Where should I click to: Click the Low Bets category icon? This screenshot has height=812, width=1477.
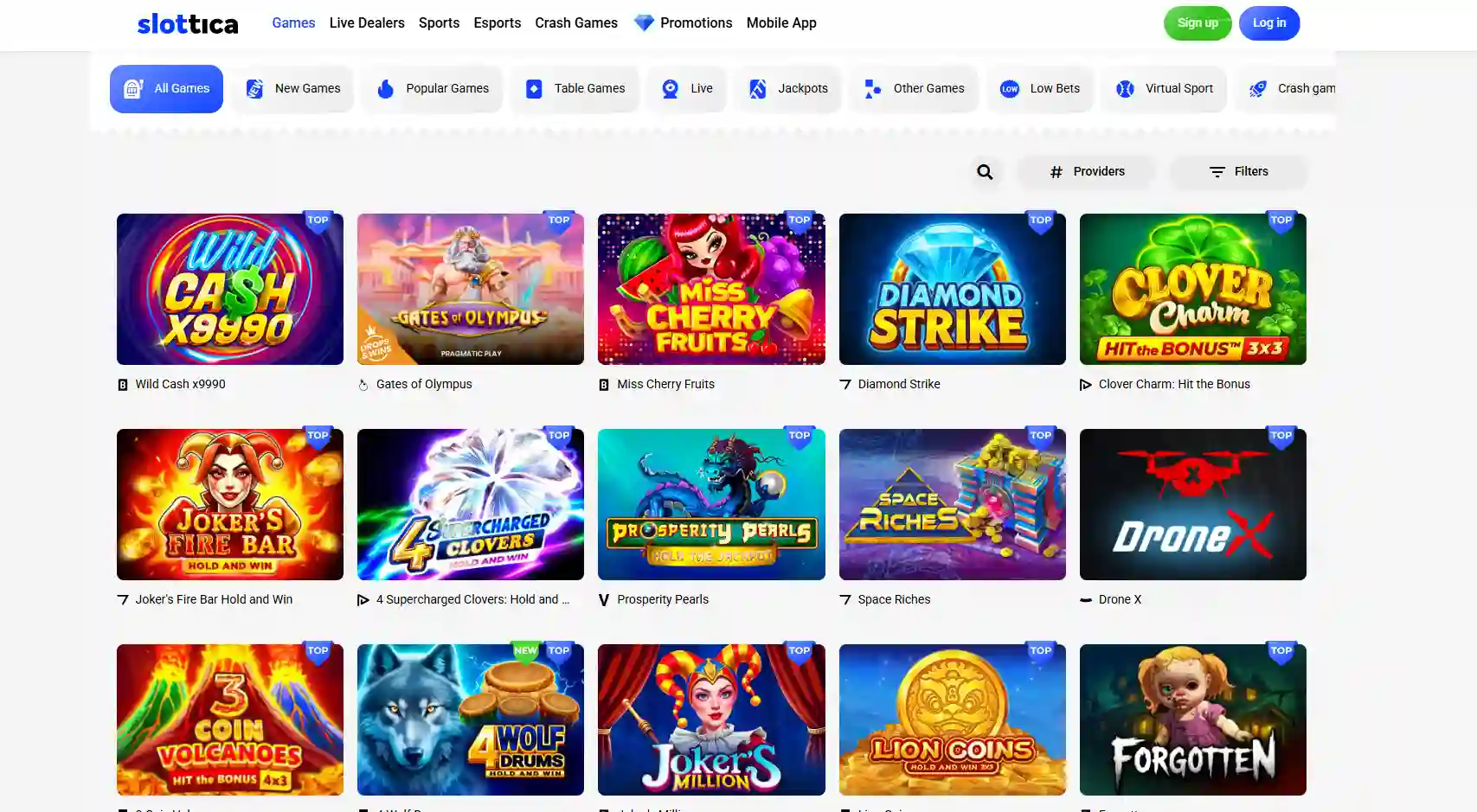(1009, 88)
